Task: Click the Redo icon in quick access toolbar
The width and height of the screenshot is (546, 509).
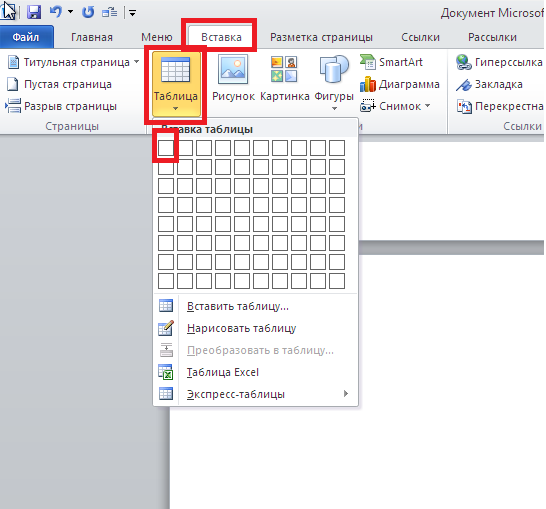Action: [88, 13]
